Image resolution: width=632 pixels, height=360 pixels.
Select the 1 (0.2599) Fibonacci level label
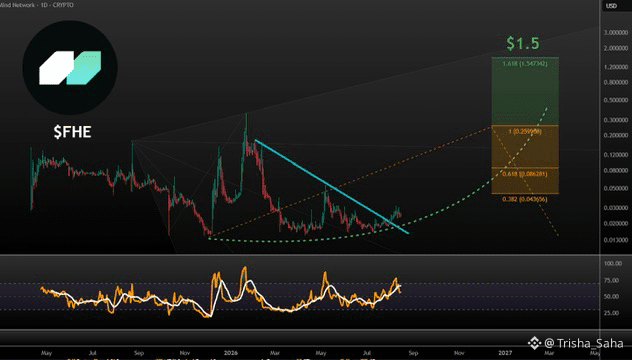click(x=525, y=131)
